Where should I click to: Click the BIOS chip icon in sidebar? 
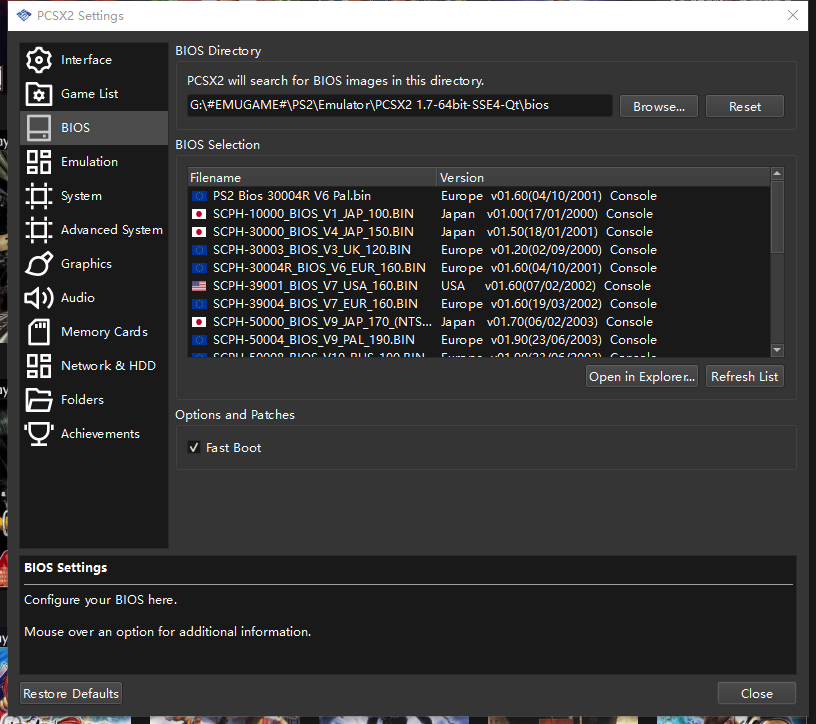click(39, 128)
